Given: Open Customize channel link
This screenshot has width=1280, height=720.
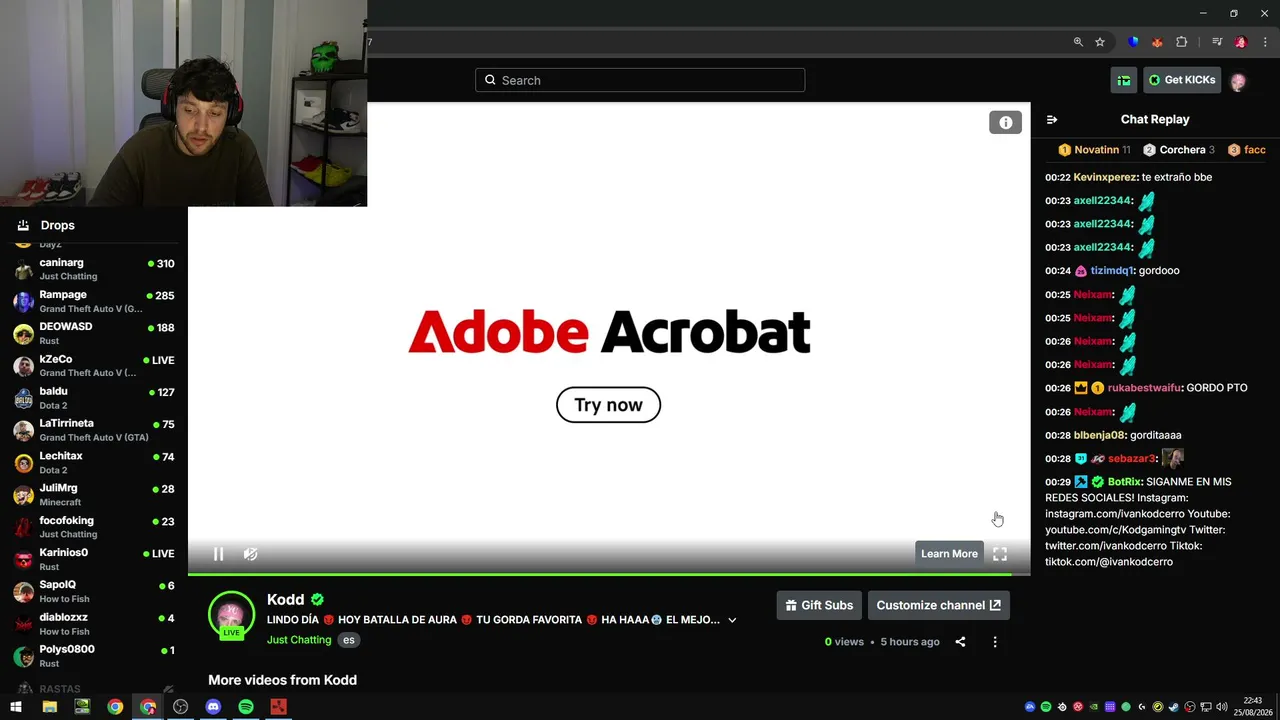Looking at the screenshot, I should [938, 605].
